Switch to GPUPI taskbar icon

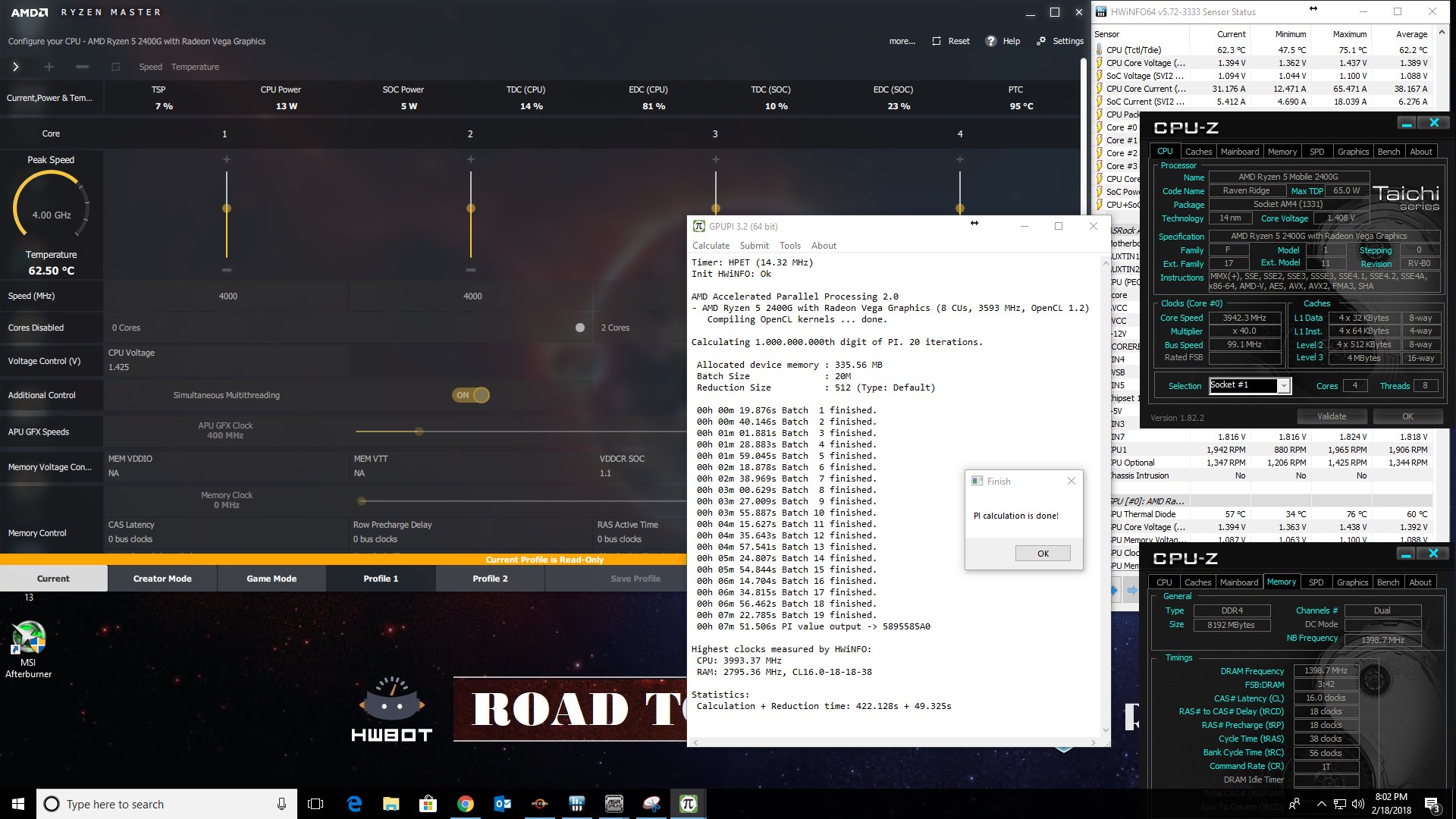click(689, 804)
